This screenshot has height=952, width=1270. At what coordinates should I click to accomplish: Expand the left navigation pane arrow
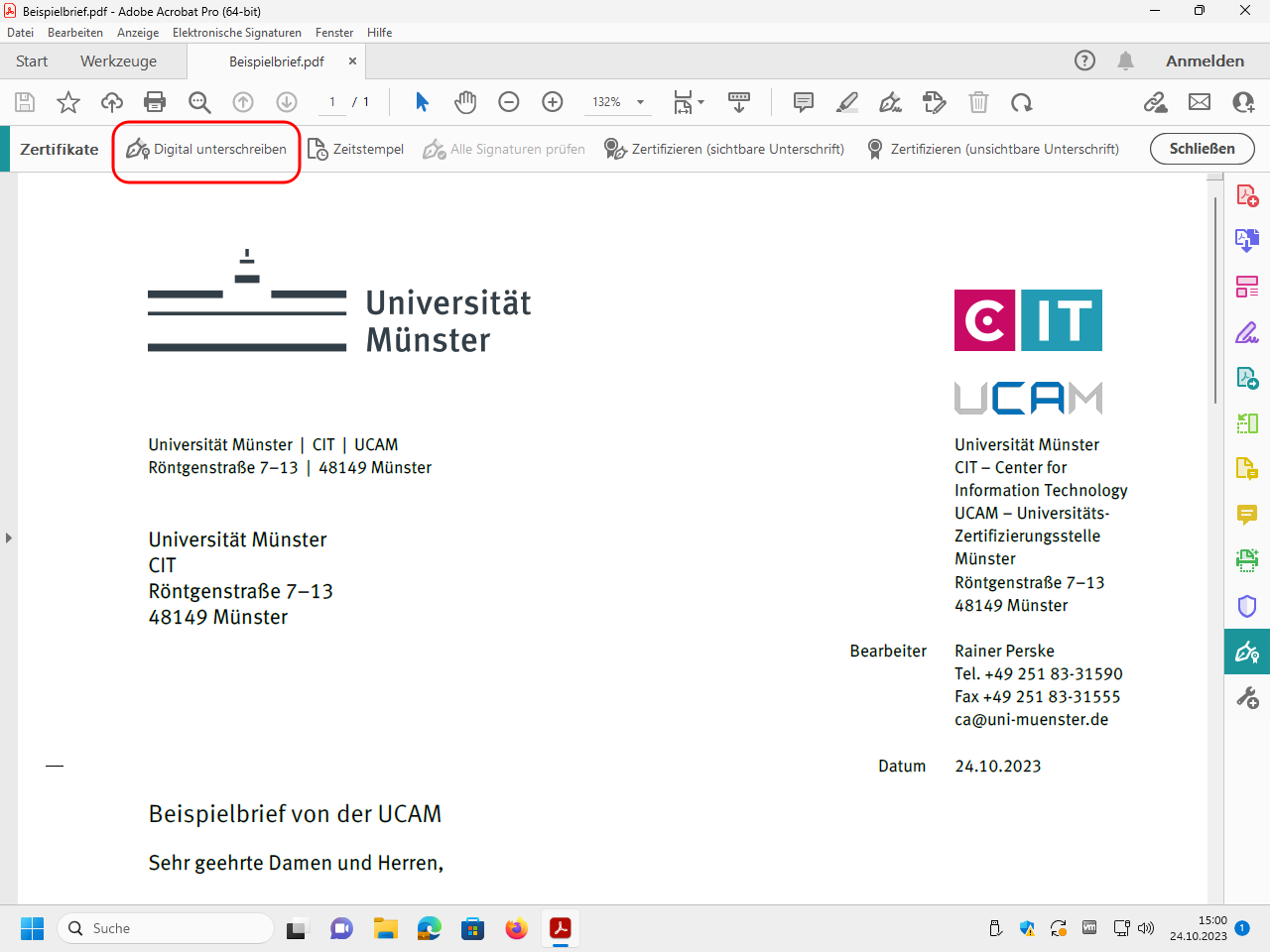9,537
